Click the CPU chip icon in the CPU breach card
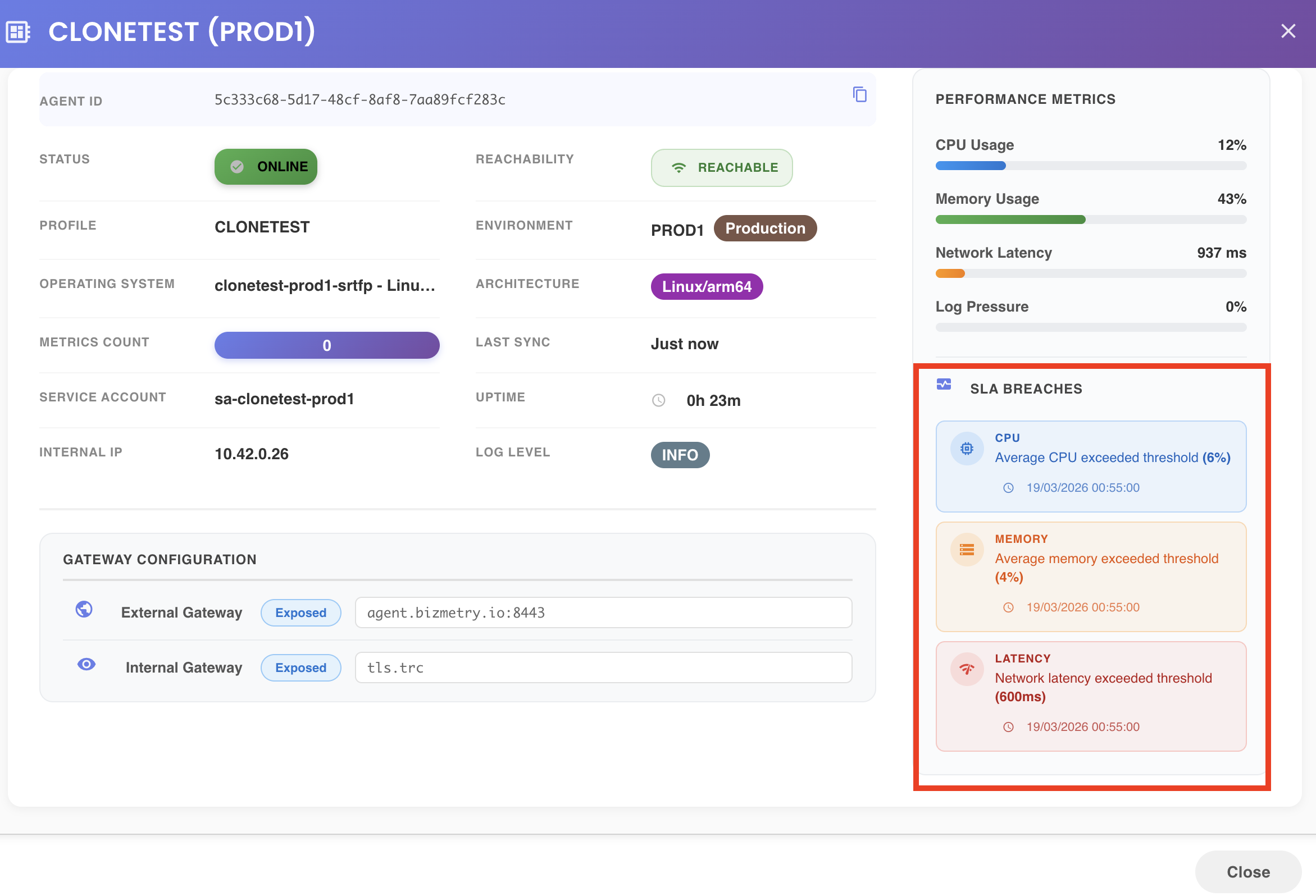The image size is (1316, 896). point(967,449)
